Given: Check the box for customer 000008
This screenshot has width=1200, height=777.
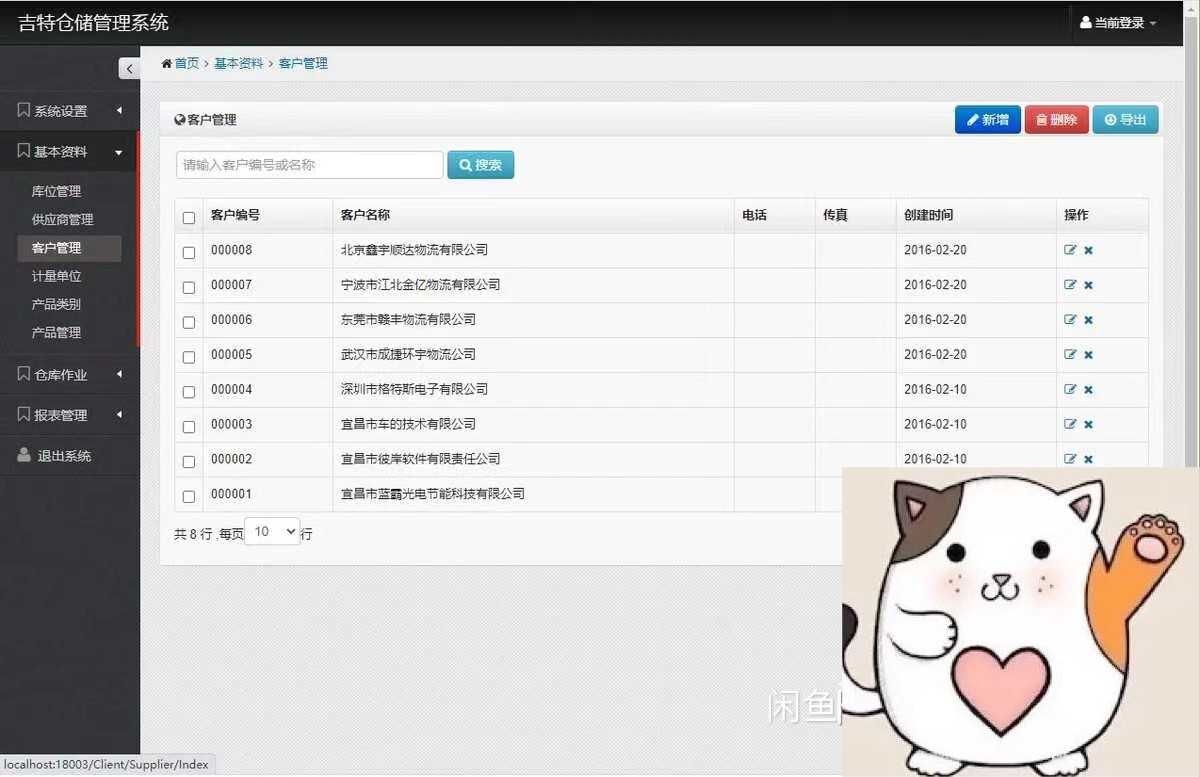Looking at the screenshot, I should [189, 252].
